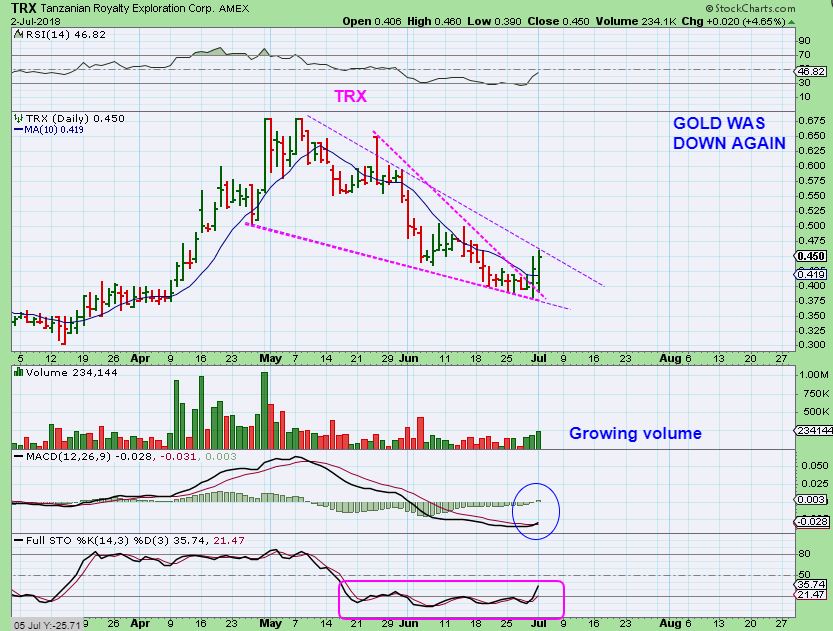Click the 46.82 RSI value tag on the axis
Viewport: 833px width, 631px height.
coord(811,71)
